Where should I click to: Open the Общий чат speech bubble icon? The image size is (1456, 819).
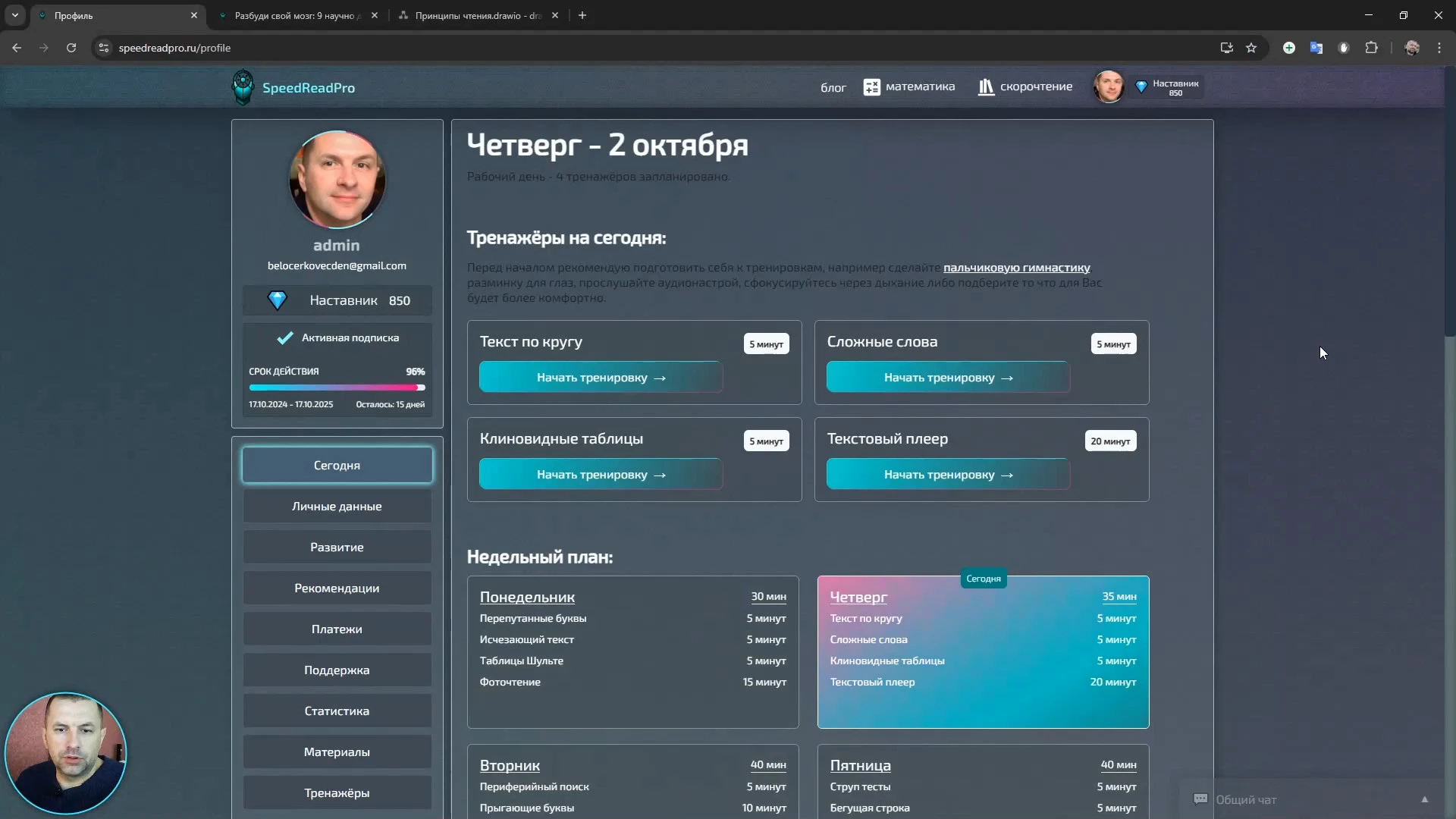[x=1200, y=799]
